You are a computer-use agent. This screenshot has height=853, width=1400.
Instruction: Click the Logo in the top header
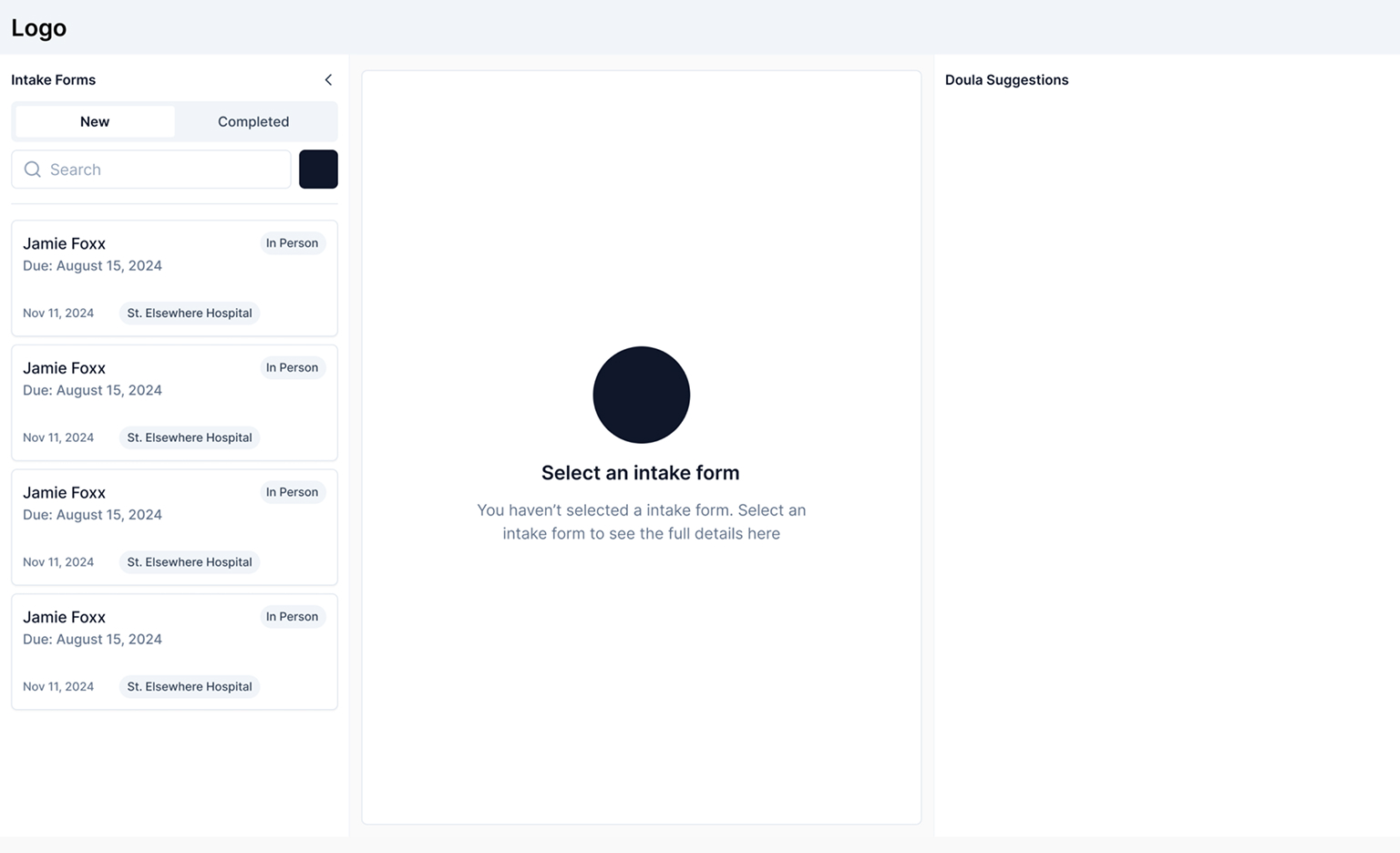[x=38, y=27]
